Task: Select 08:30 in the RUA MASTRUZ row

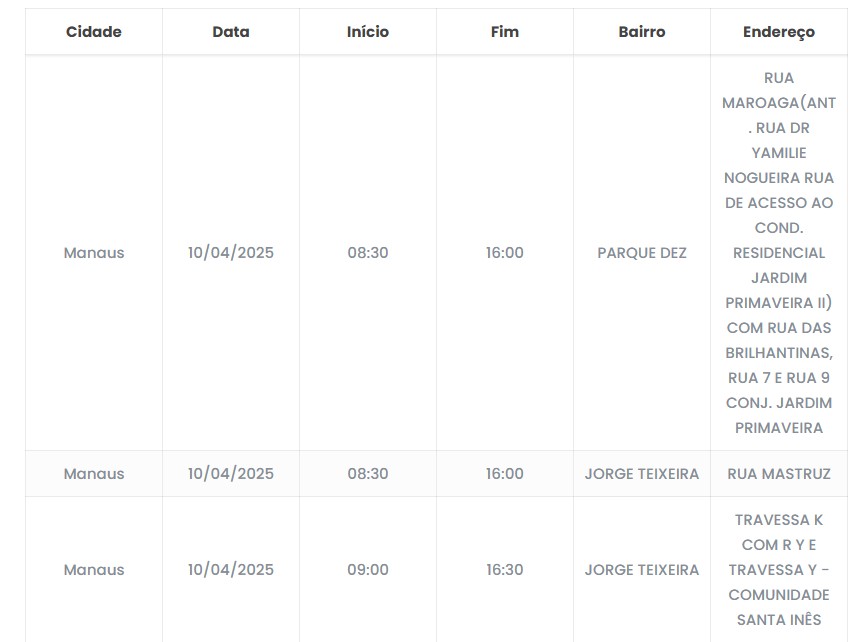Action: coord(368,474)
